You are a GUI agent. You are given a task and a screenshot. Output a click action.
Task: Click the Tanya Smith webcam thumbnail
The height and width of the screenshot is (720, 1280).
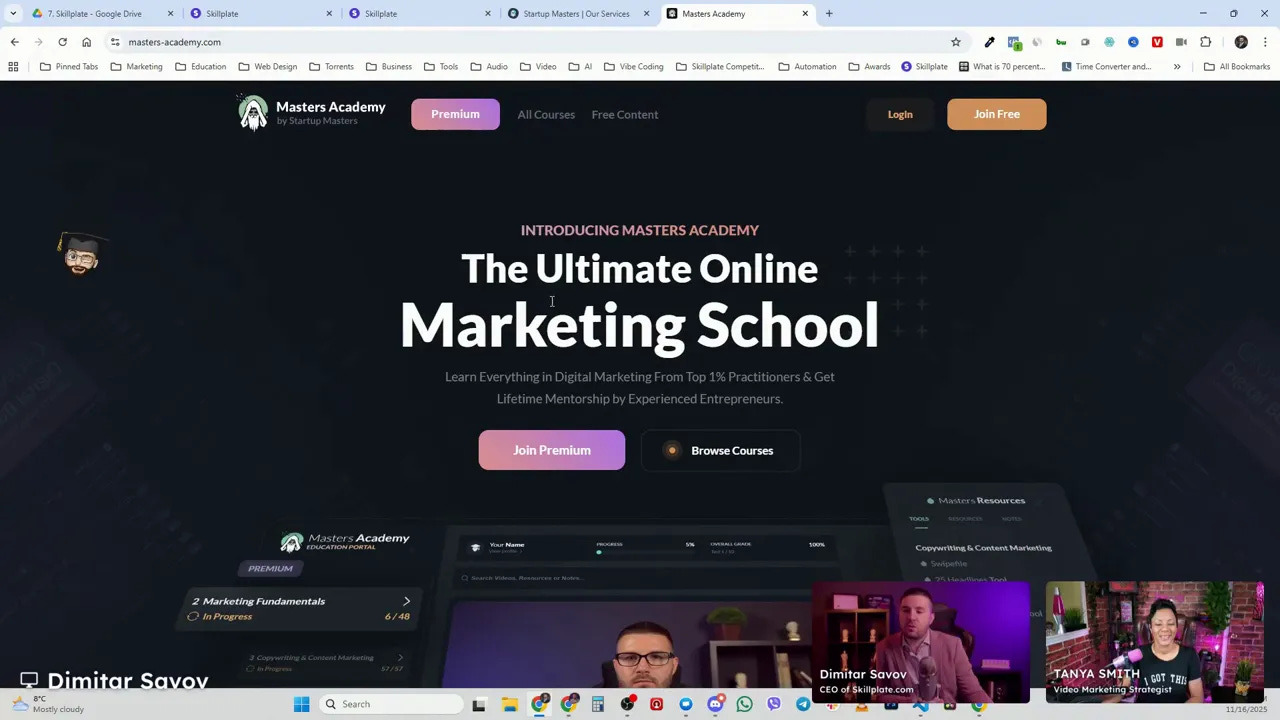(1155, 642)
